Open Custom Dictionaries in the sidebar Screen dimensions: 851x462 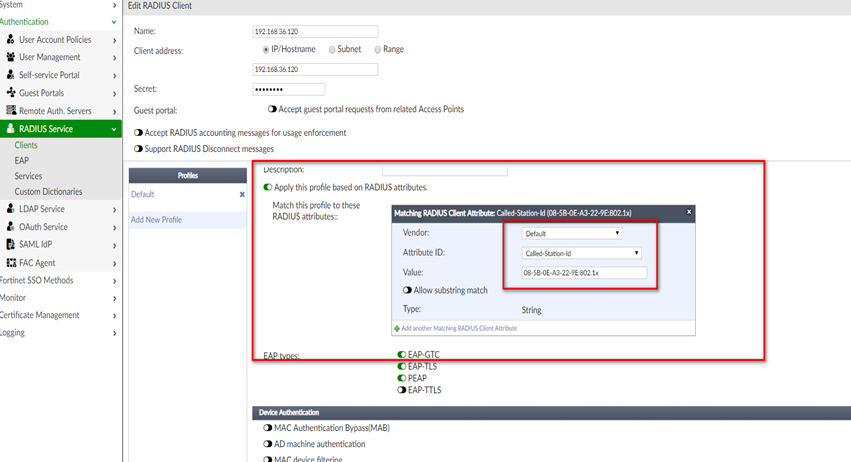click(x=48, y=191)
